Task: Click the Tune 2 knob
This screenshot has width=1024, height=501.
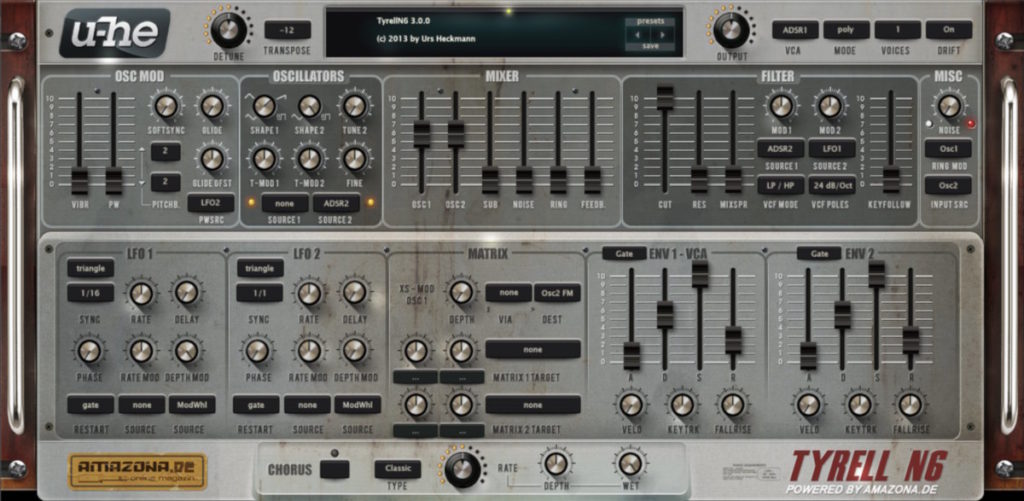Action: [355, 106]
